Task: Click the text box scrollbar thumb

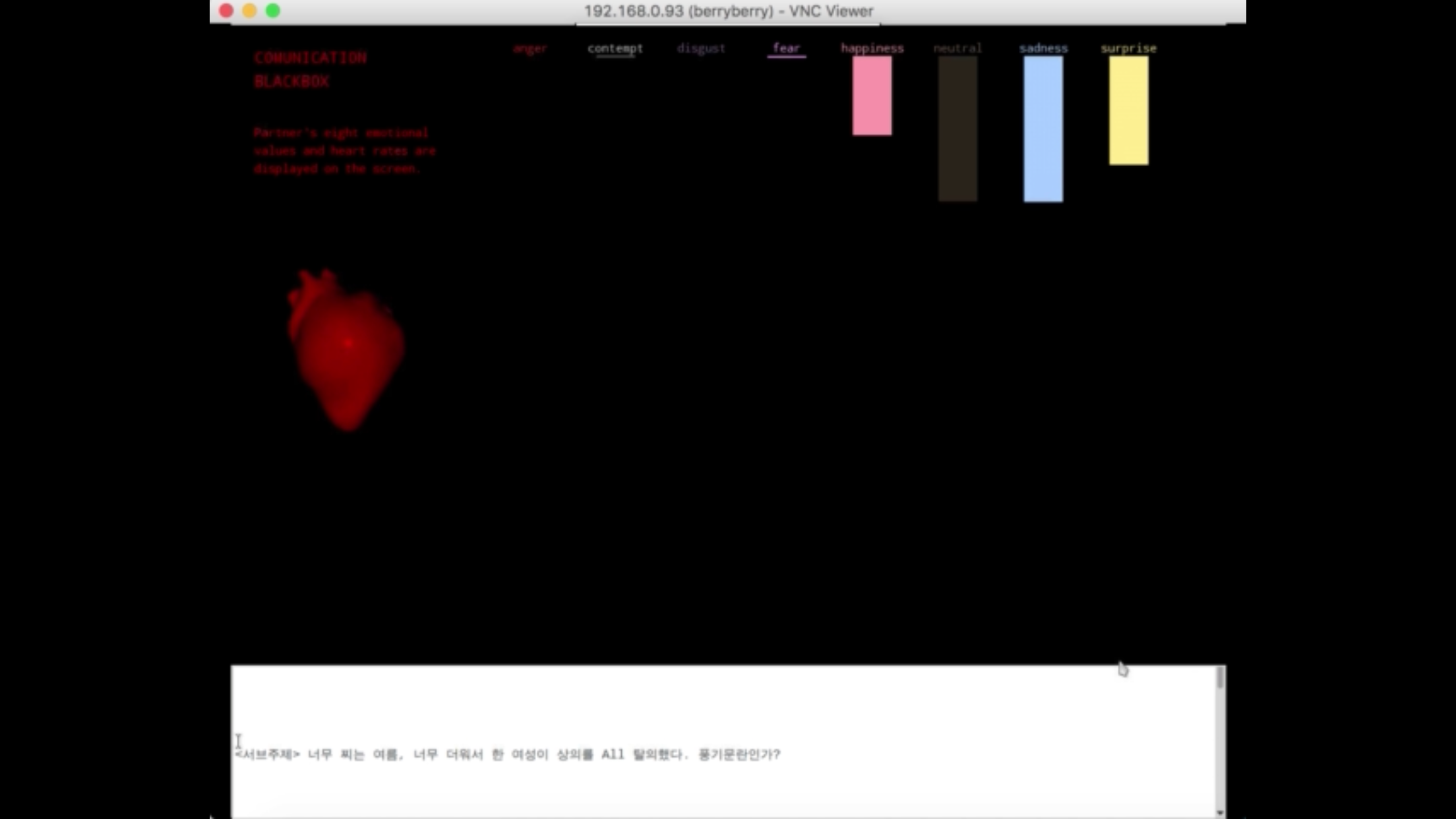Action: click(x=1220, y=678)
